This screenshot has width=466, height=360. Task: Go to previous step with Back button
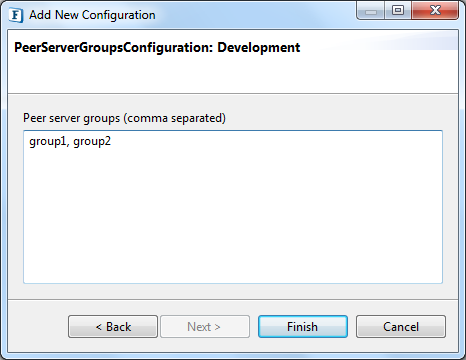click(113, 327)
